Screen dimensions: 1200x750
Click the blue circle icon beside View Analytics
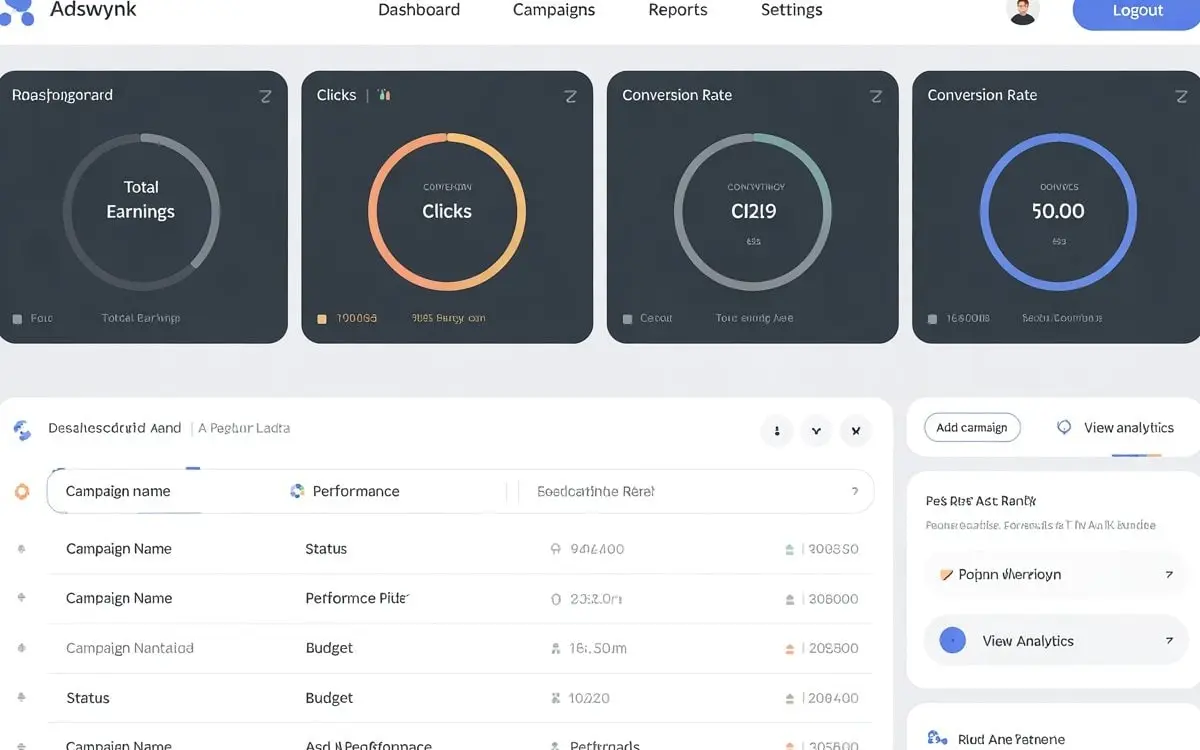click(x=953, y=641)
